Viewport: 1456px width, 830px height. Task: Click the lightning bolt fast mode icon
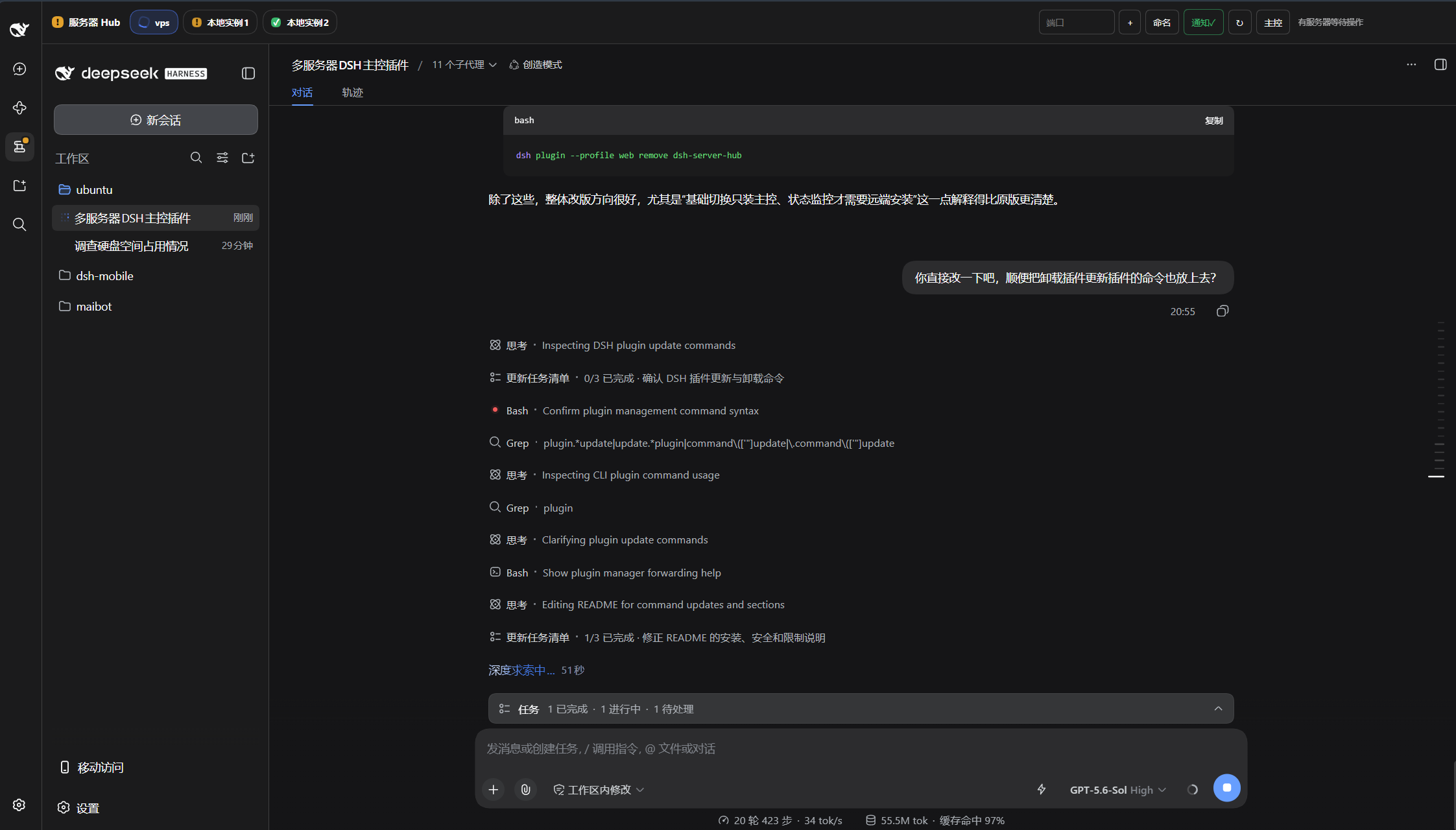pos(1042,789)
